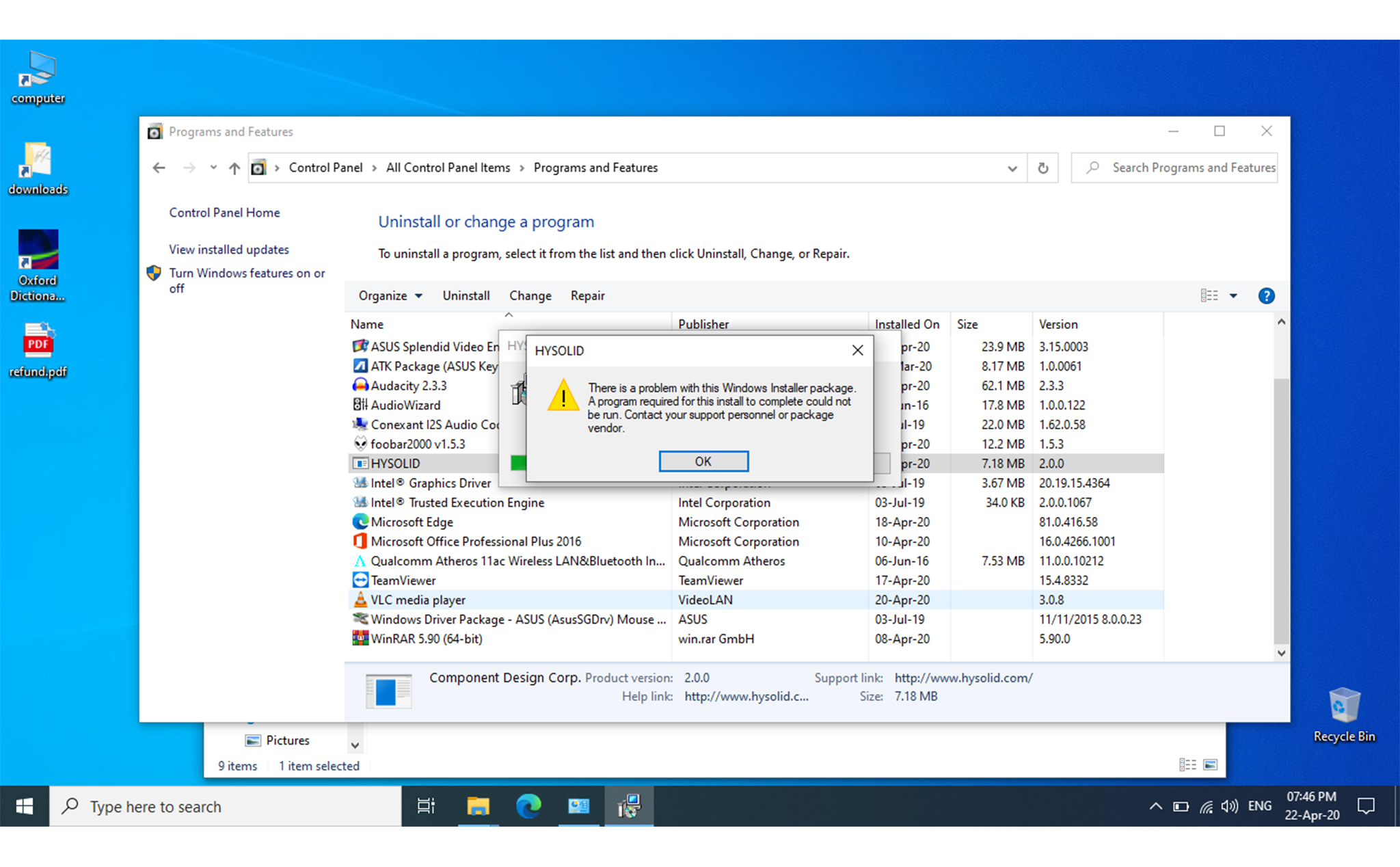1400x867 pixels.
Task: Open Microsoft Edge from the taskbar
Action: (x=528, y=807)
